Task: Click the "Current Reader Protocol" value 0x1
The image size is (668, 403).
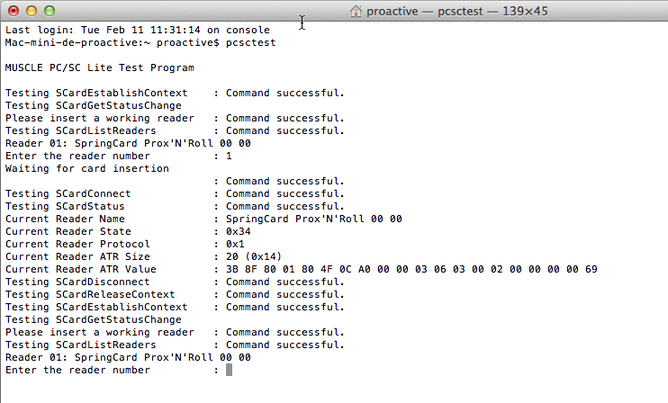Action: (235, 244)
